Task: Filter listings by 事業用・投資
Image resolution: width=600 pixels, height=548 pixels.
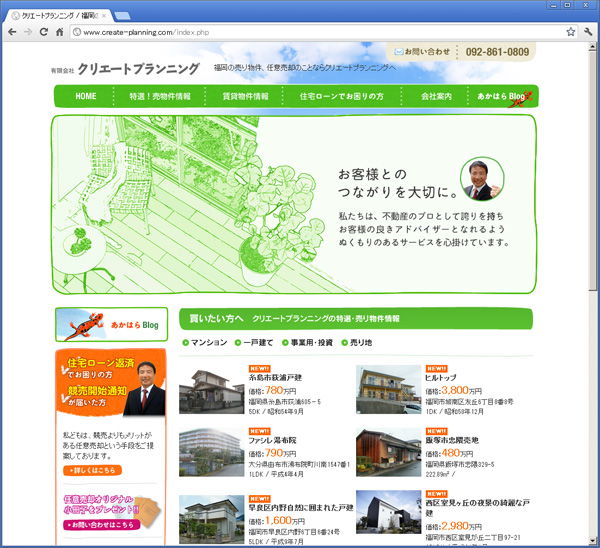Action: point(307,342)
